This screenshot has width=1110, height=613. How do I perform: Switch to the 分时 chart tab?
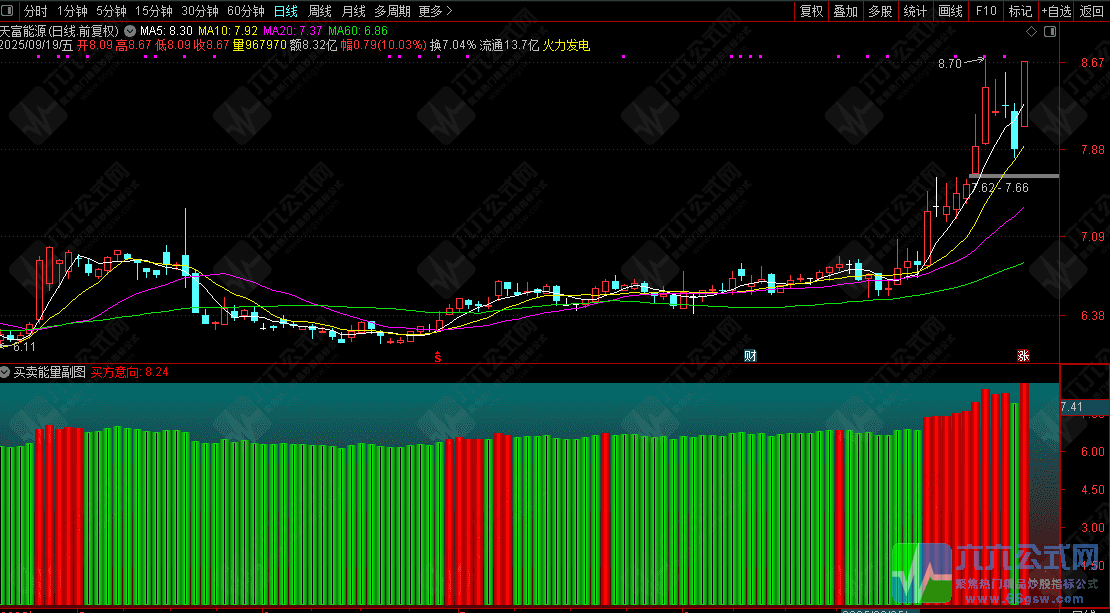[x=35, y=11]
